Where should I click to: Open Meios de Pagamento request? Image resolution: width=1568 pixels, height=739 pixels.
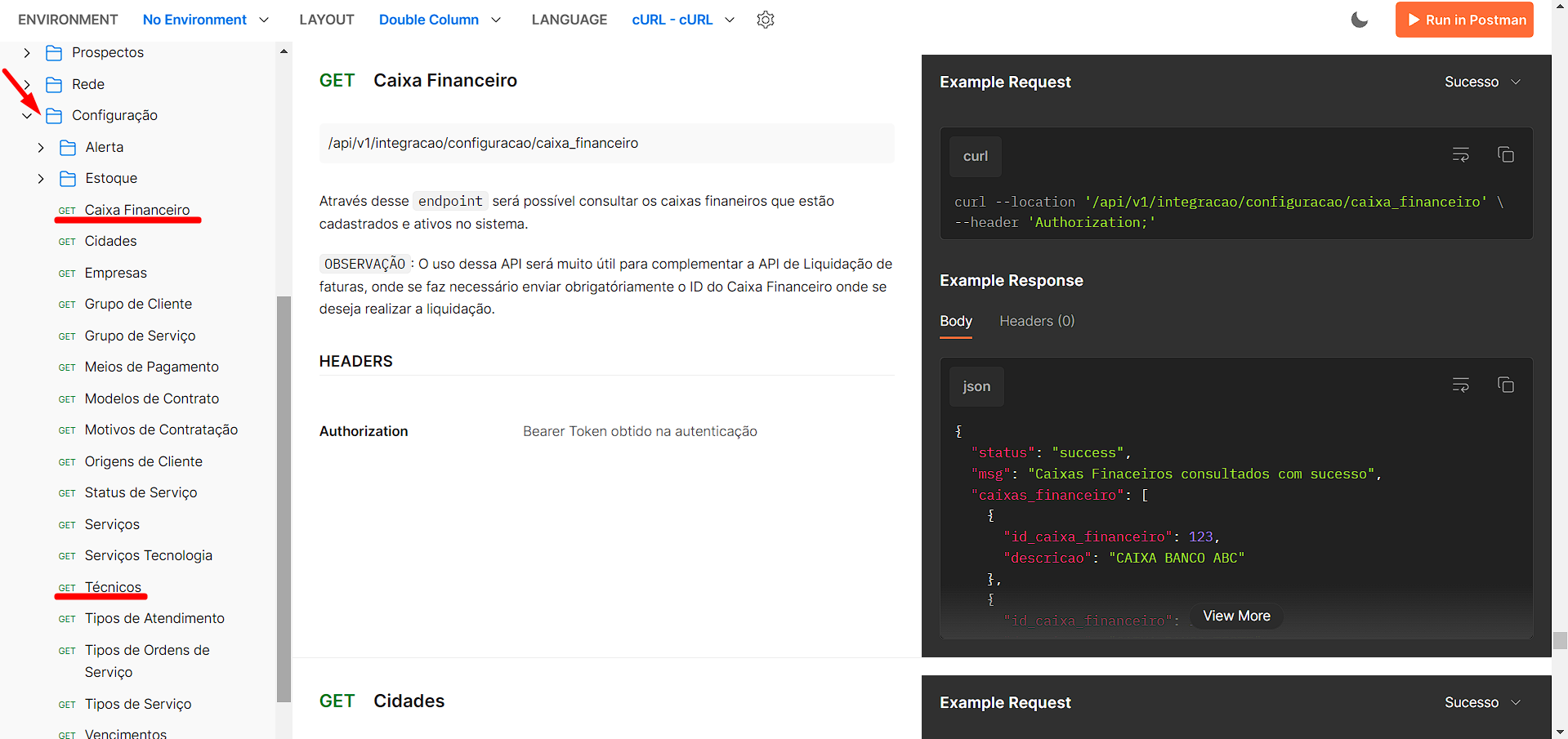coord(152,367)
